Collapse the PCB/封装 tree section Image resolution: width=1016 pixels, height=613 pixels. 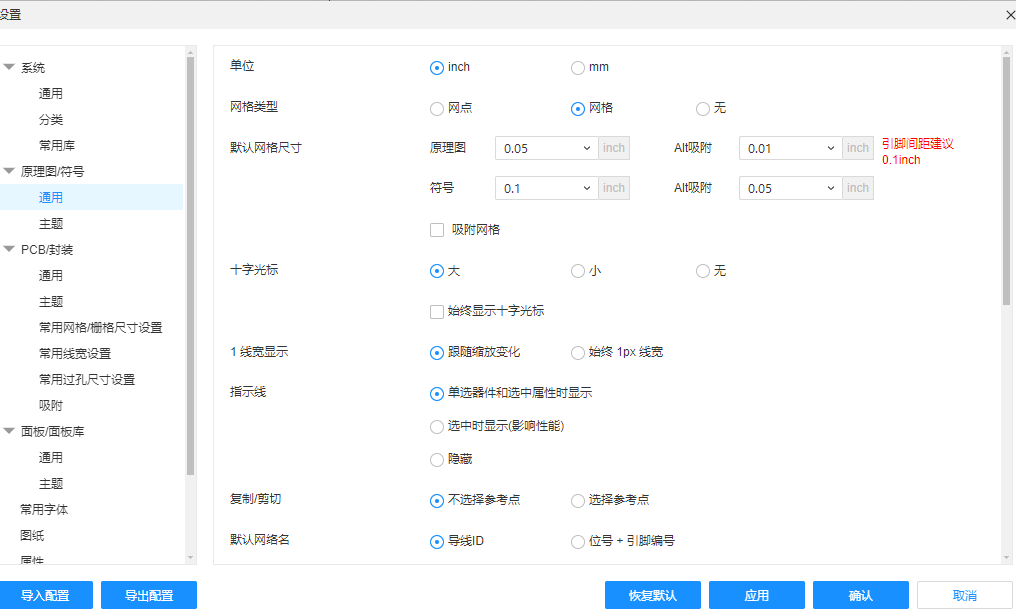click(9, 250)
